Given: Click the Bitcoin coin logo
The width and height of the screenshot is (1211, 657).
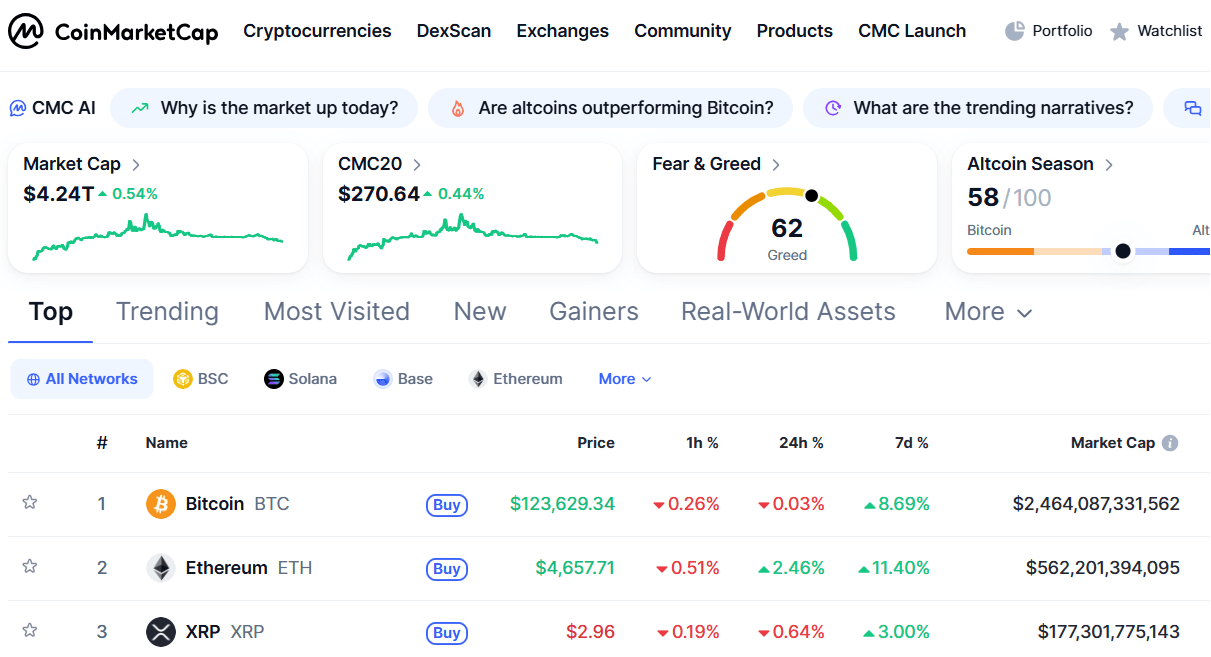Looking at the screenshot, I should click(x=161, y=504).
